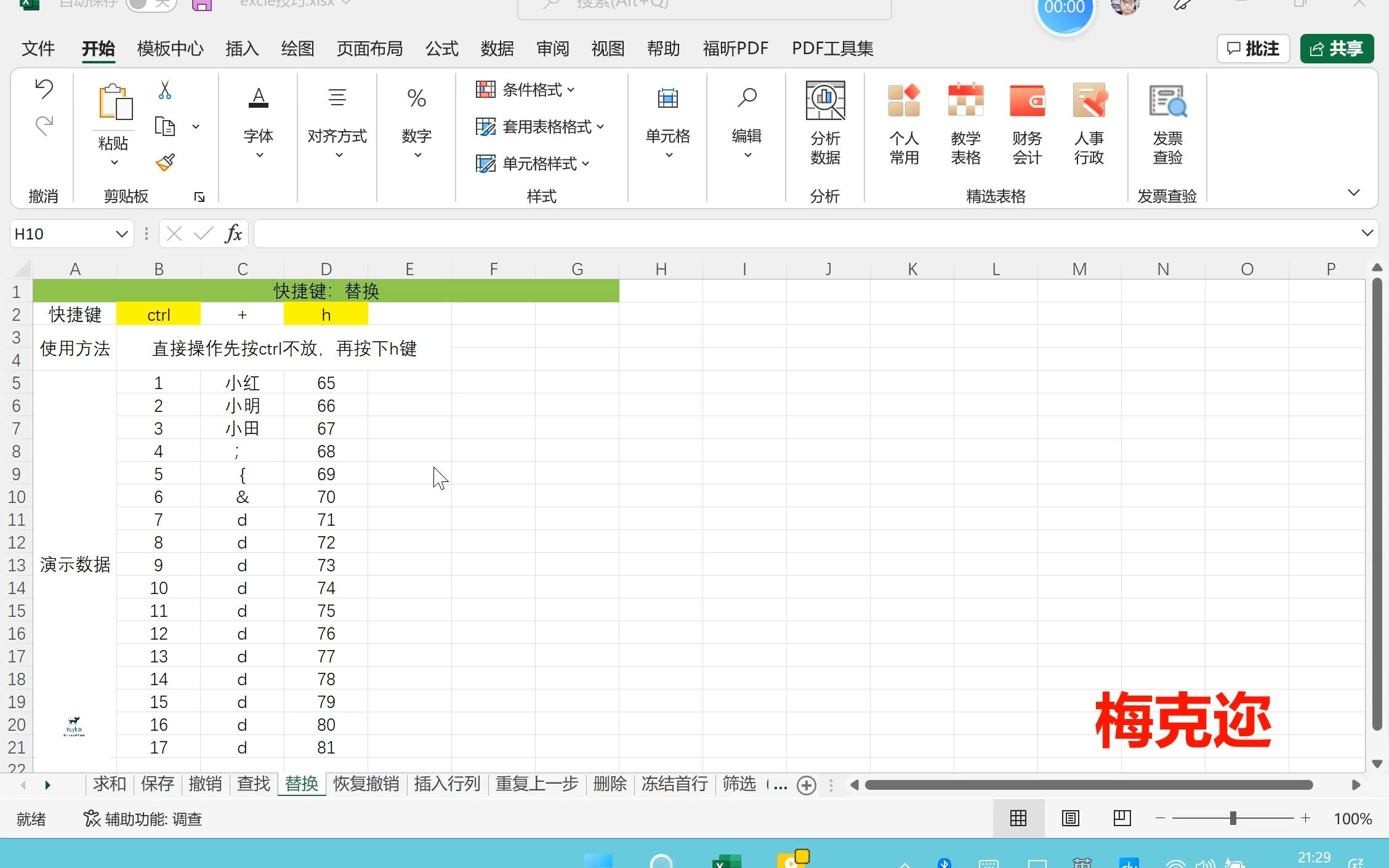
Task: Open the 字体 font group
Action: pyautogui.click(x=259, y=123)
